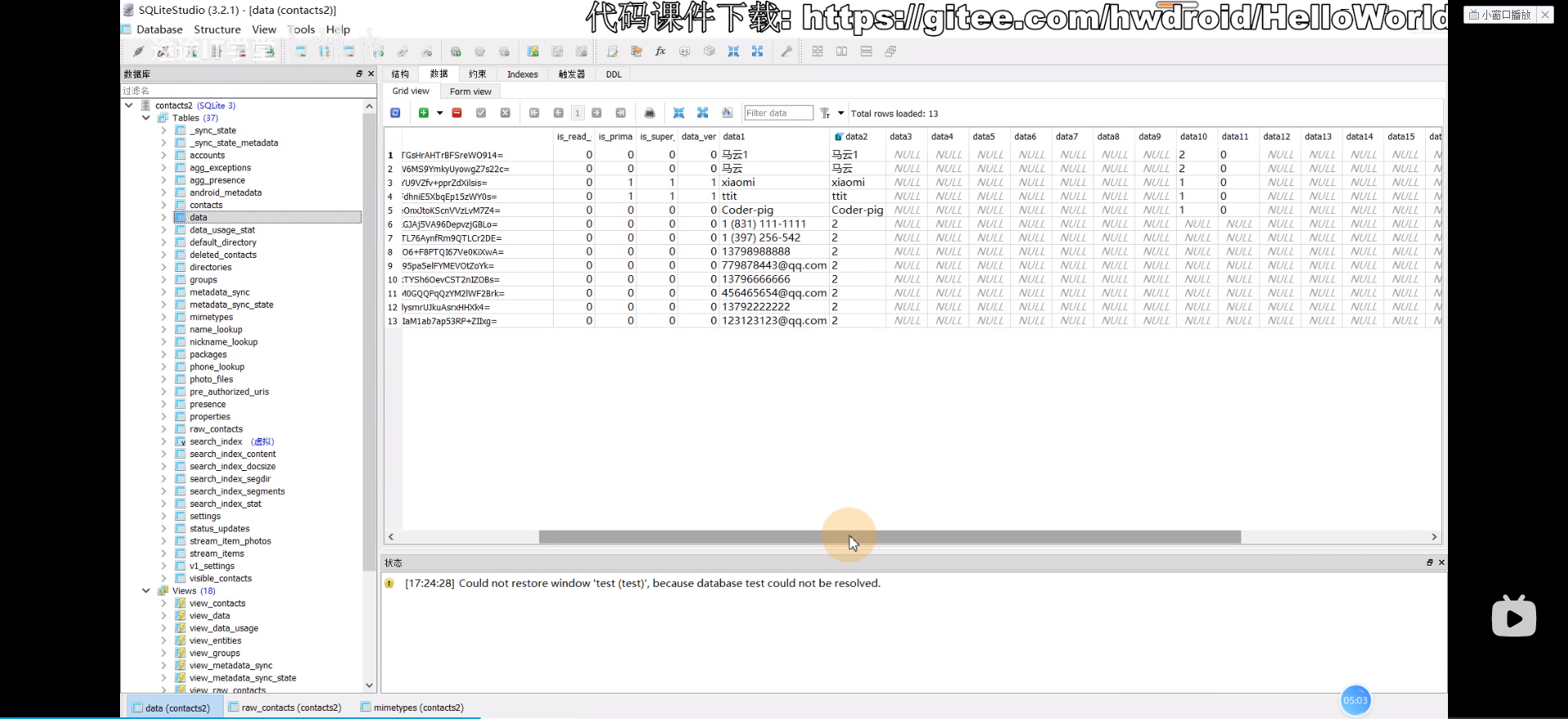
Task: Click the Connect to database toolbar icon
Action: tap(138, 51)
